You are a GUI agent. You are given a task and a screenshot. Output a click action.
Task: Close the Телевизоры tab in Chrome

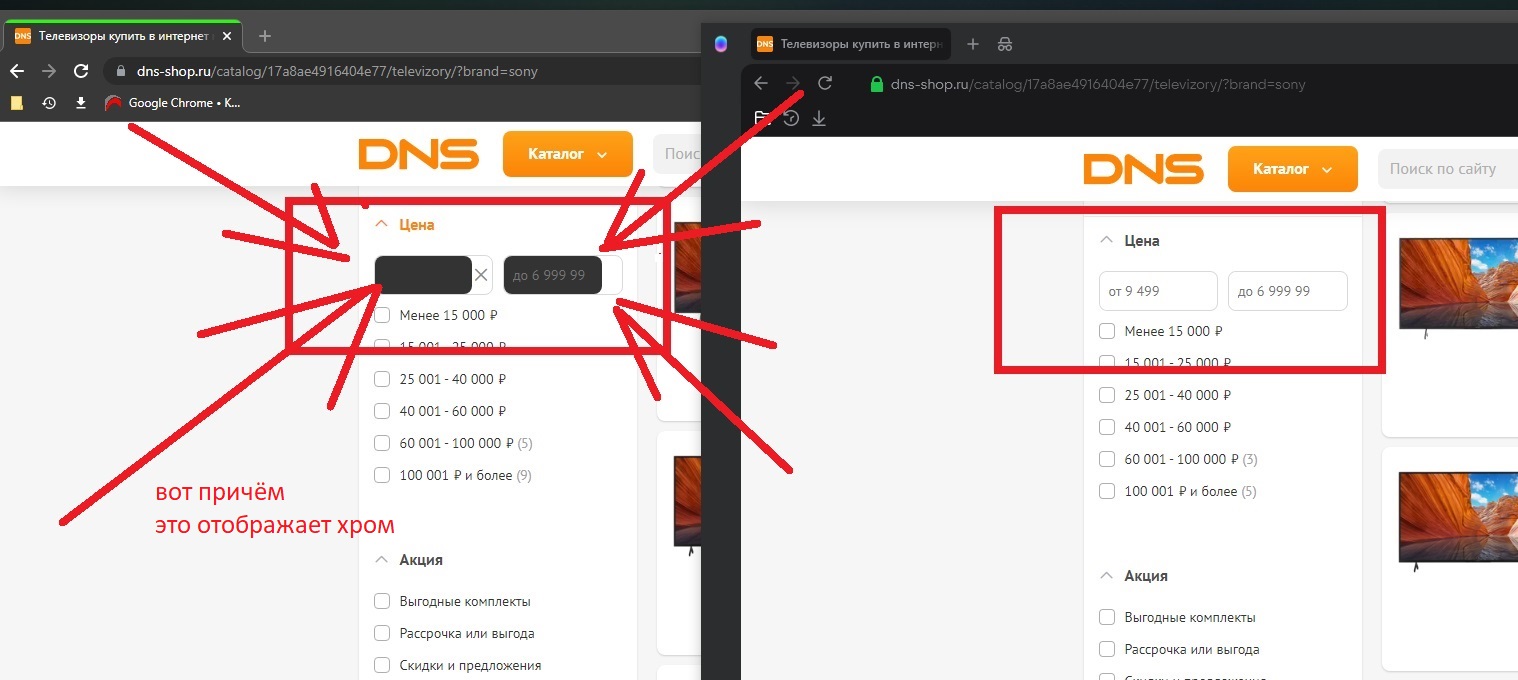point(226,36)
